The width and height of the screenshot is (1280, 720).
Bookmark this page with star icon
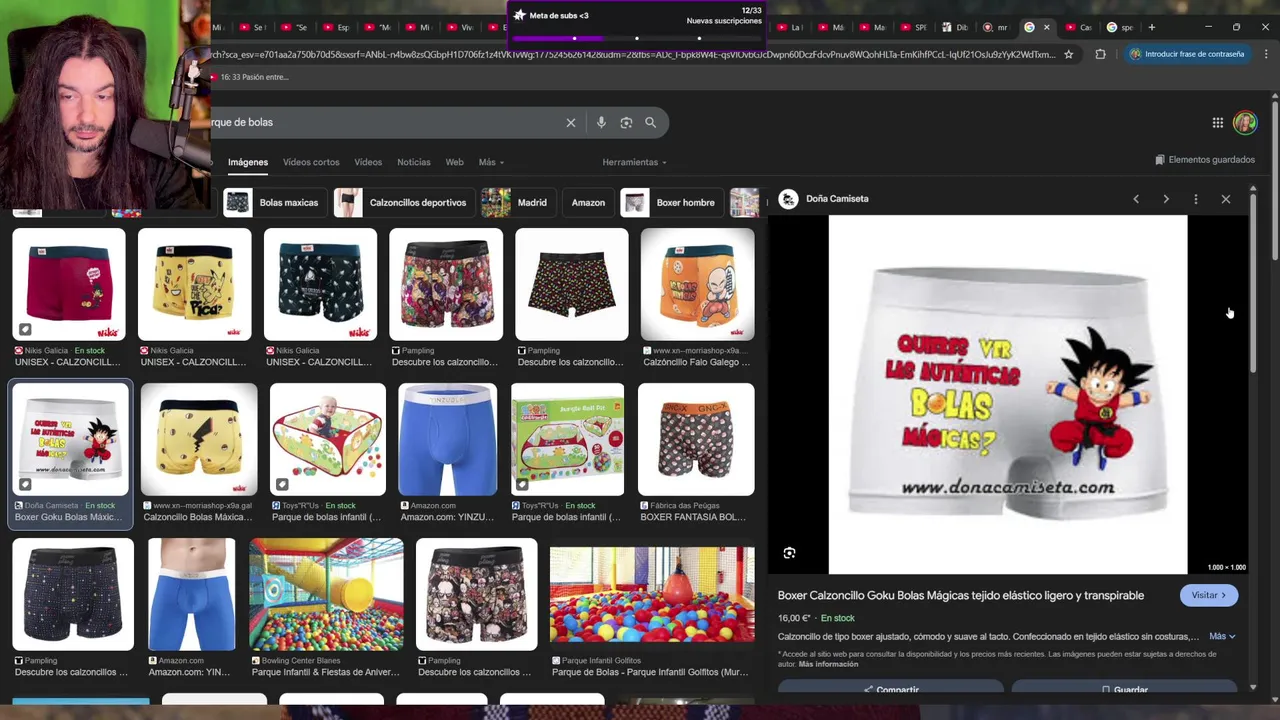[x=1068, y=54]
